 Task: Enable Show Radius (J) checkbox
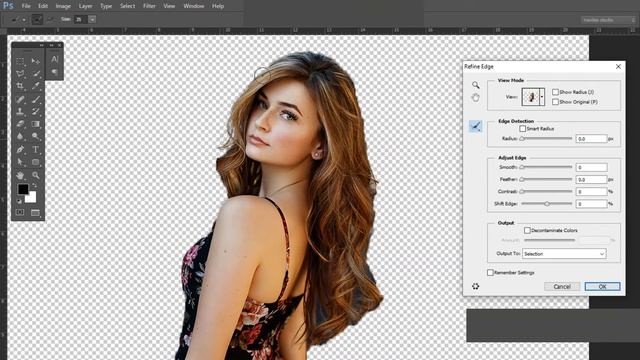(555, 92)
